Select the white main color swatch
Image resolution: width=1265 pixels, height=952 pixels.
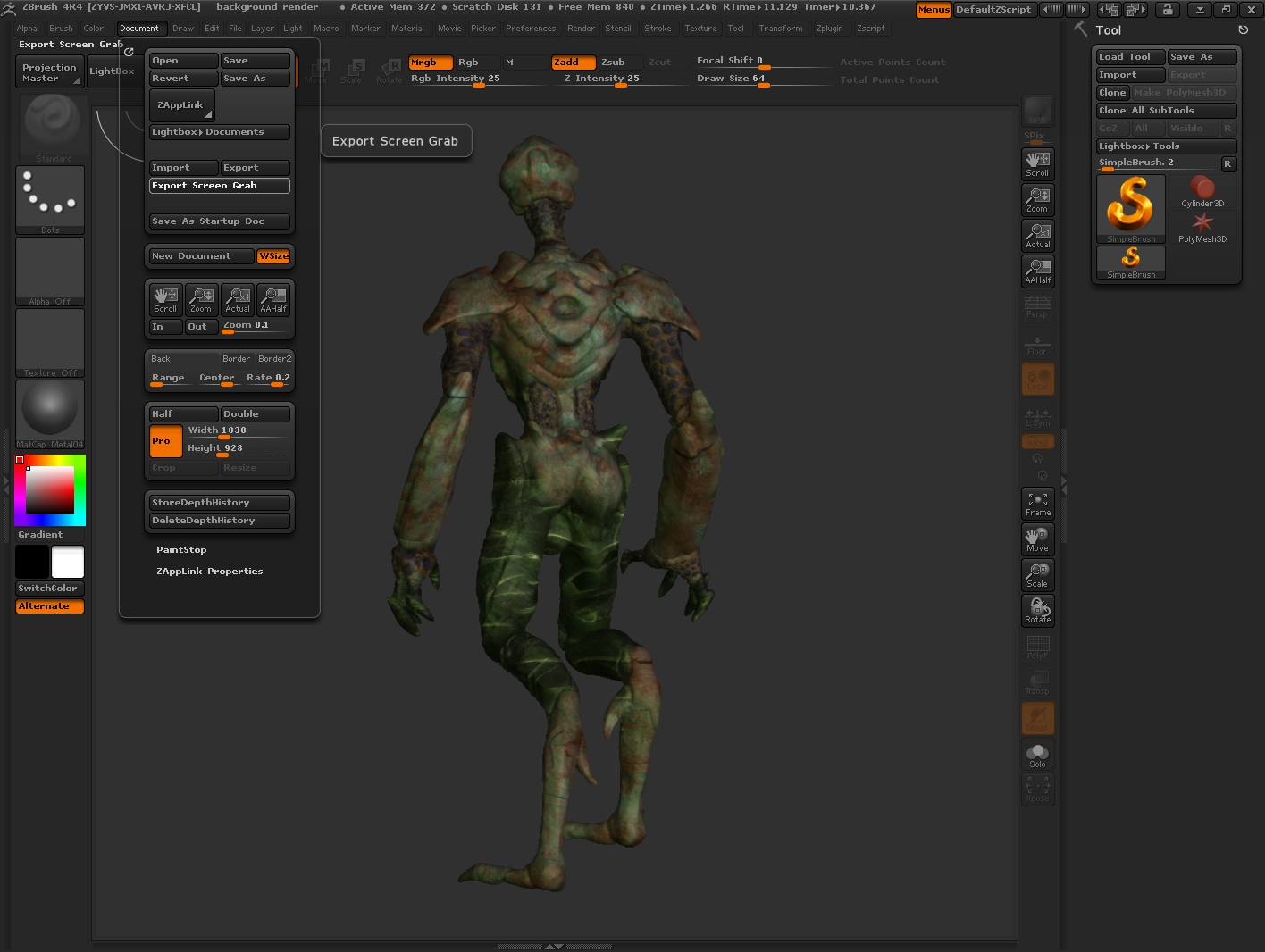[68, 563]
